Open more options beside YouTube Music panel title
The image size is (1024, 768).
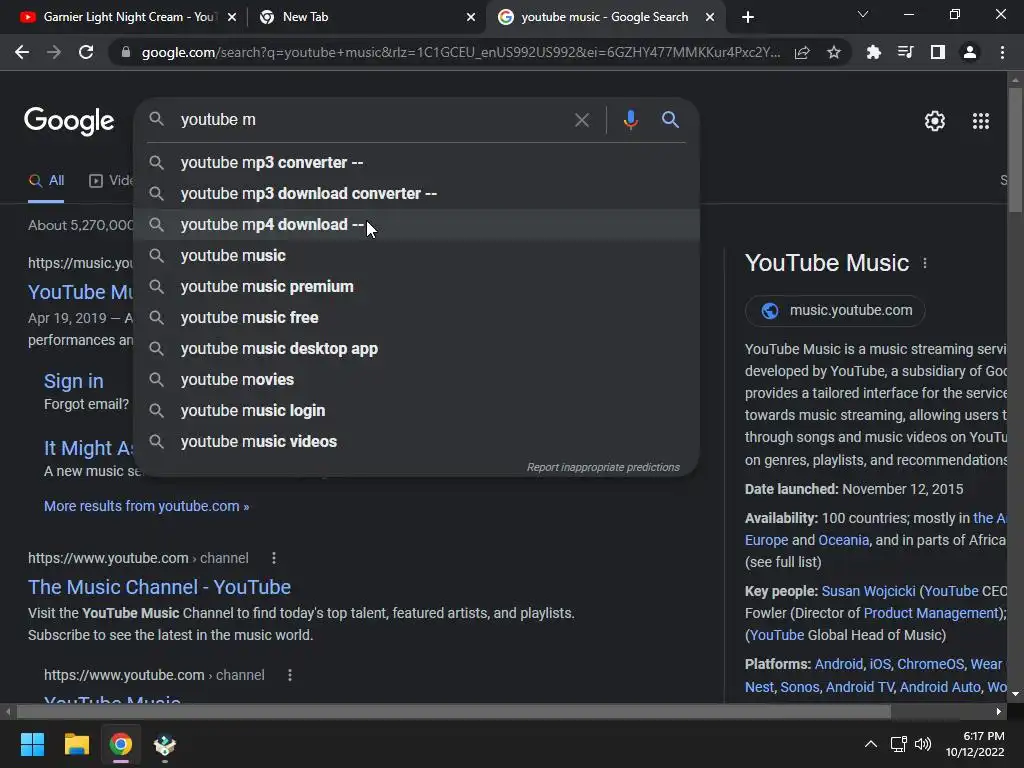coord(924,263)
